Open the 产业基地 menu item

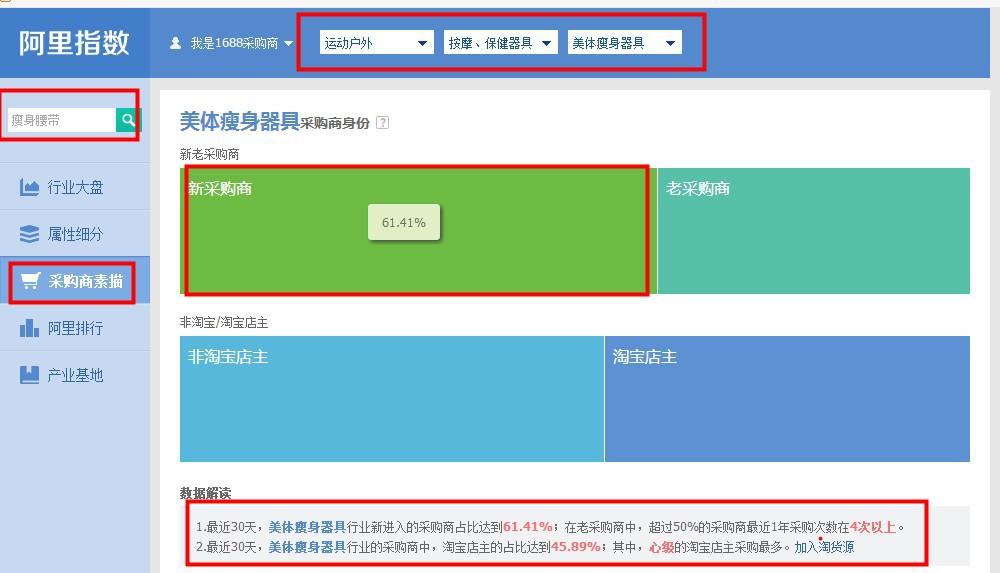[75, 375]
